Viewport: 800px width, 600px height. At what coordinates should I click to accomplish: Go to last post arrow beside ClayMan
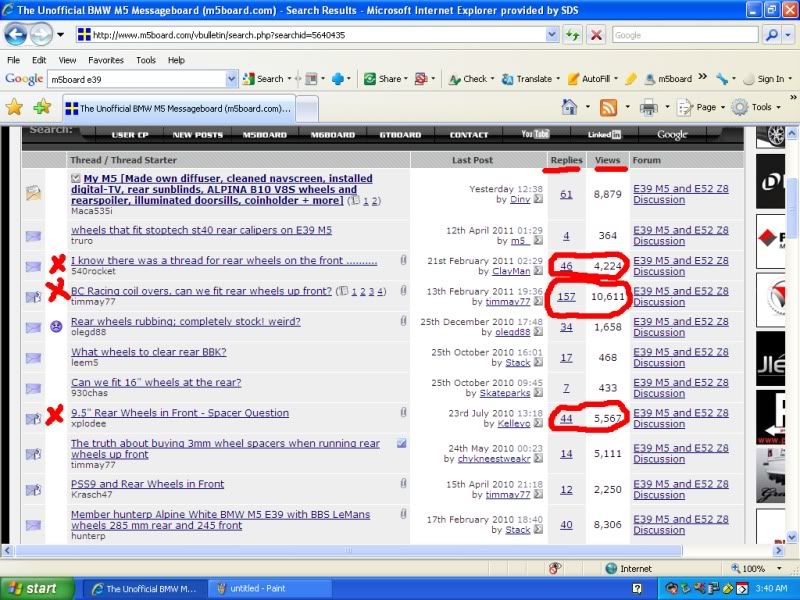(538, 271)
